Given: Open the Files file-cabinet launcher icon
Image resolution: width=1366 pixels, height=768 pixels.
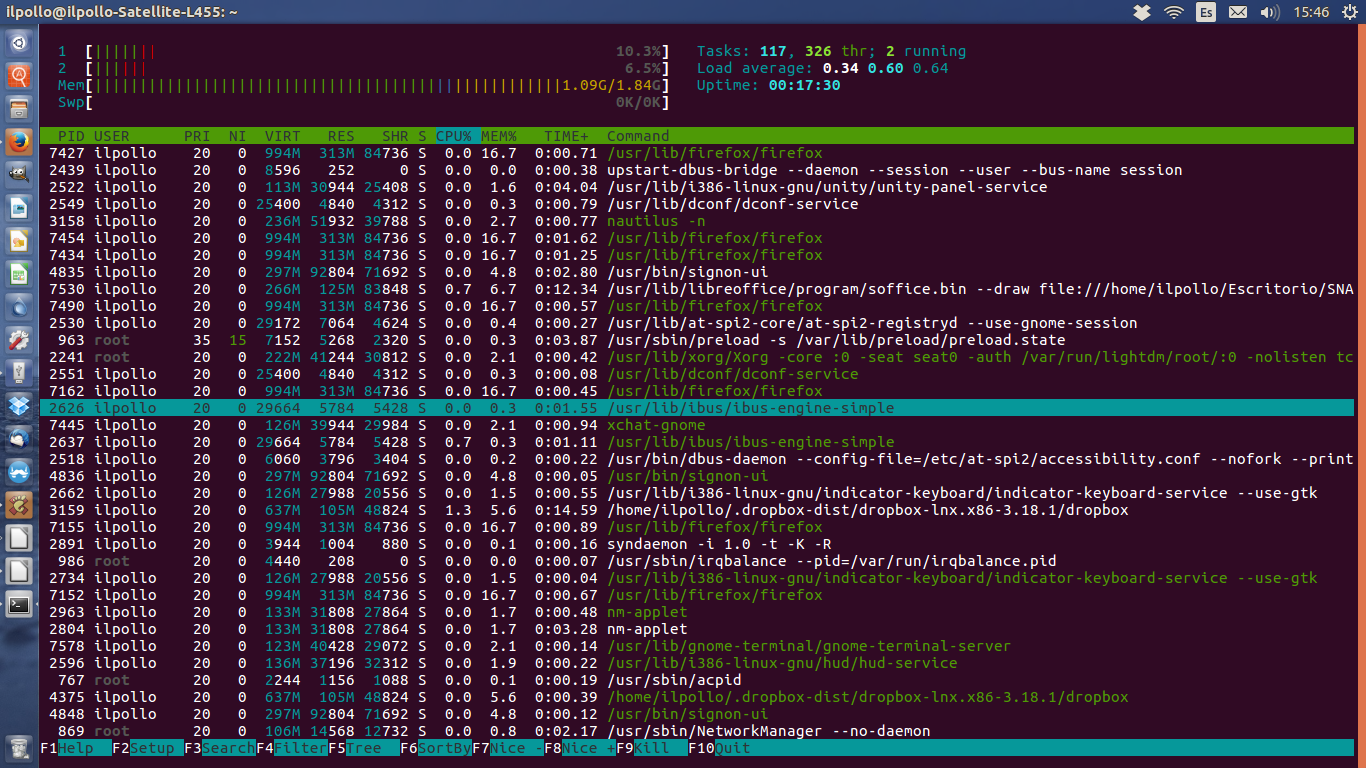Looking at the screenshot, I should [19, 109].
